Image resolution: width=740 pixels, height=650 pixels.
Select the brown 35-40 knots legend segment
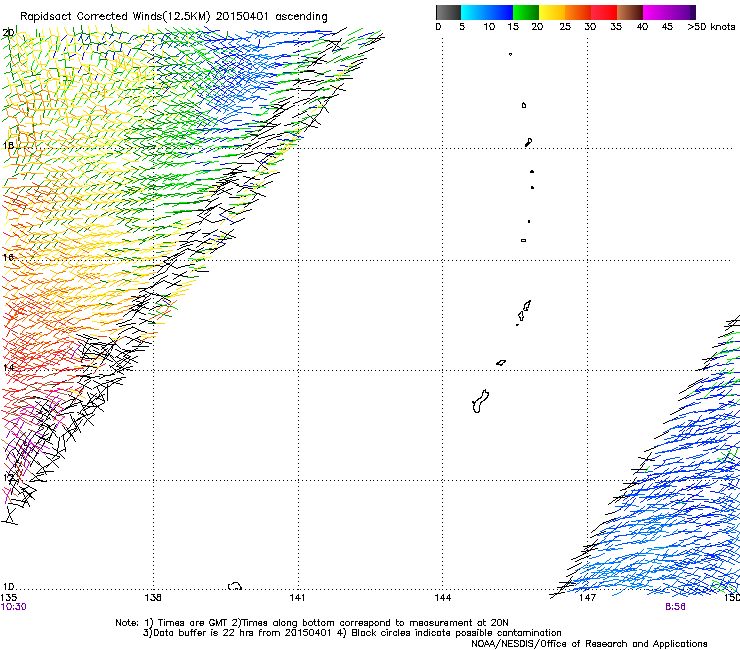point(630,12)
